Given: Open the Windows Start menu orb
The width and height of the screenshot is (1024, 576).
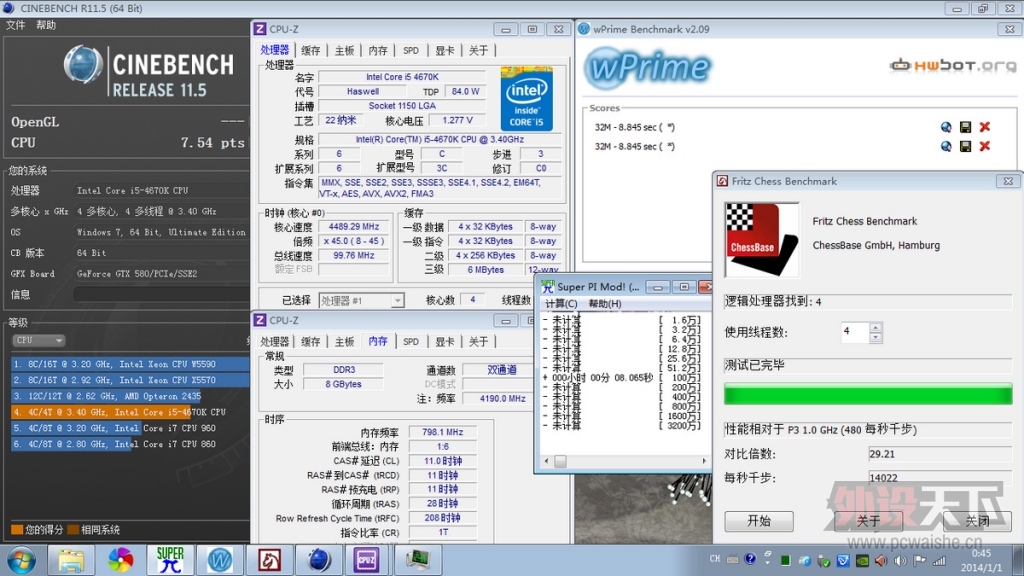Looking at the screenshot, I should click(x=21, y=560).
